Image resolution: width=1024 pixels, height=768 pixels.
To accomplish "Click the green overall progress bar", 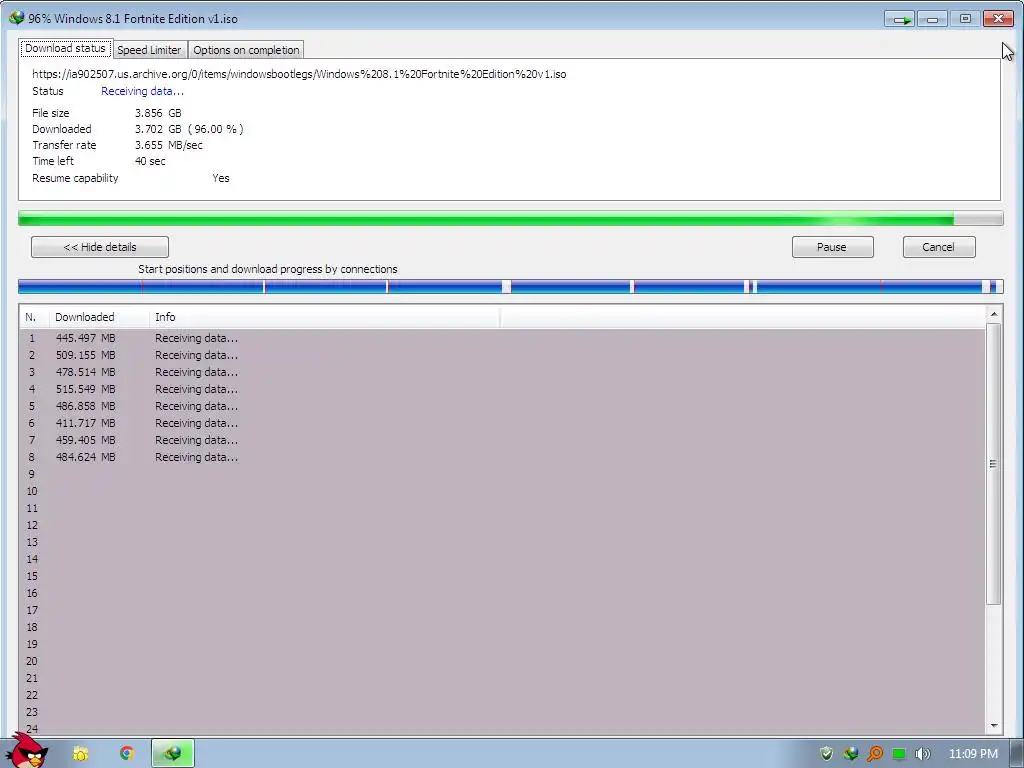I will point(511,219).
